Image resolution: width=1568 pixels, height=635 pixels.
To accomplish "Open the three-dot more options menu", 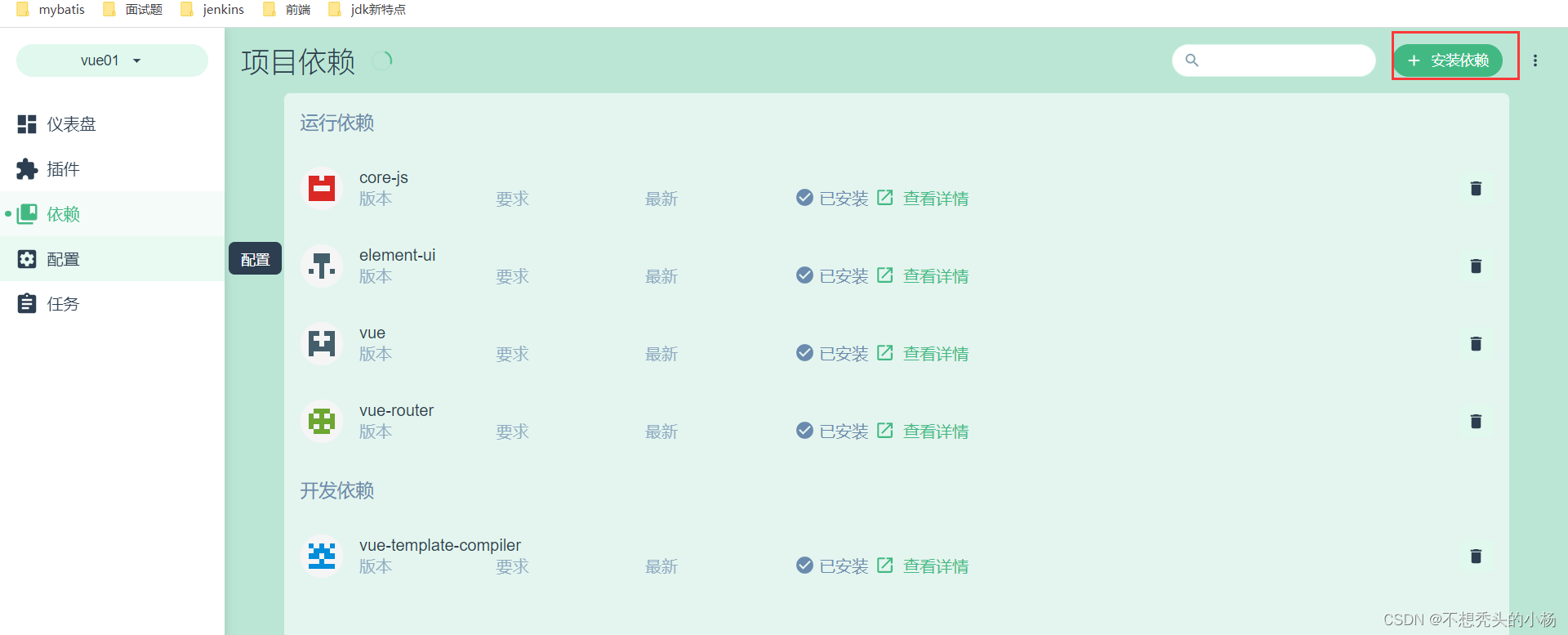I will (1535, 60).
